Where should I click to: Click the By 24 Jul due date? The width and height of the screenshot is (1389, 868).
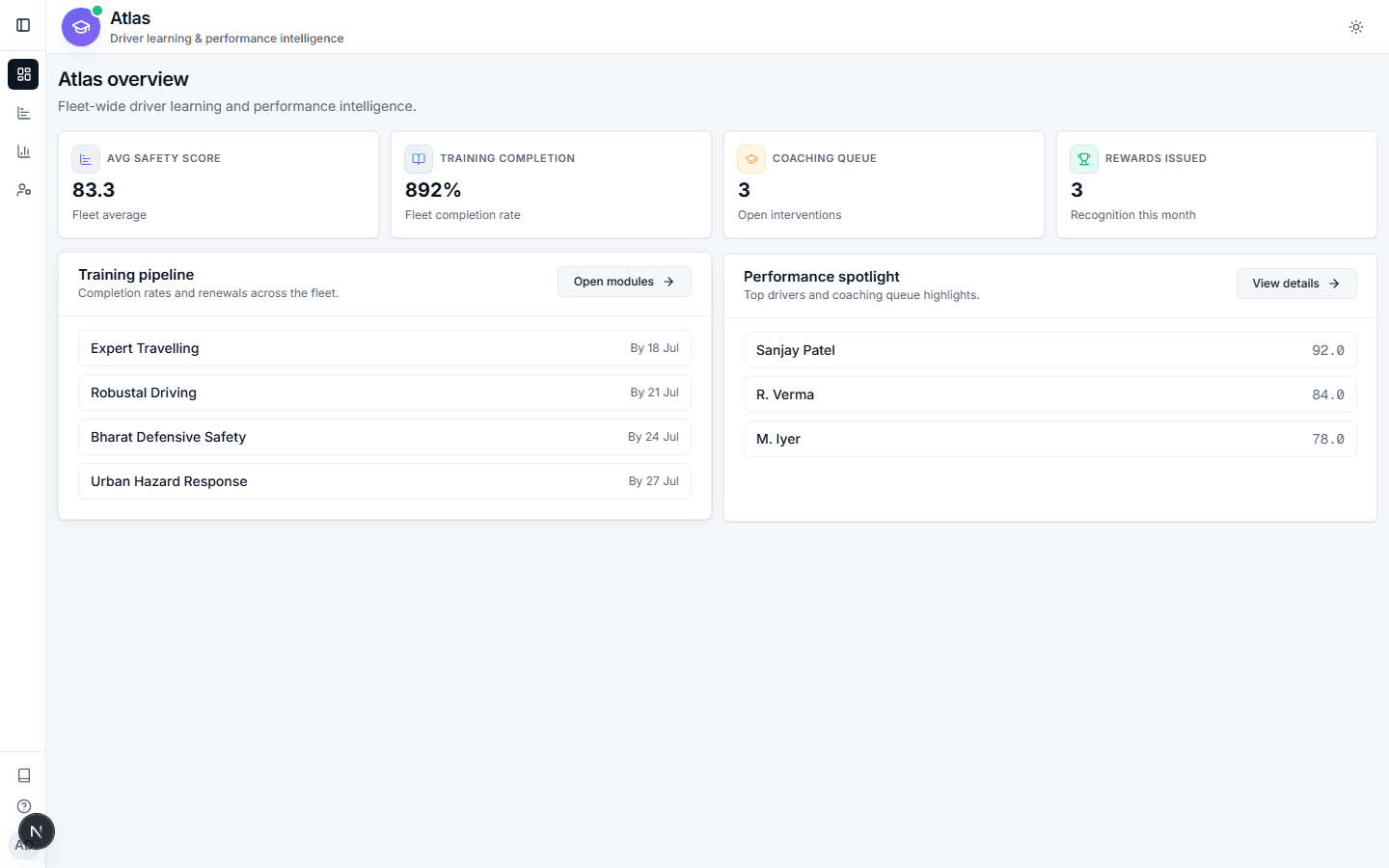pos(653,437)
